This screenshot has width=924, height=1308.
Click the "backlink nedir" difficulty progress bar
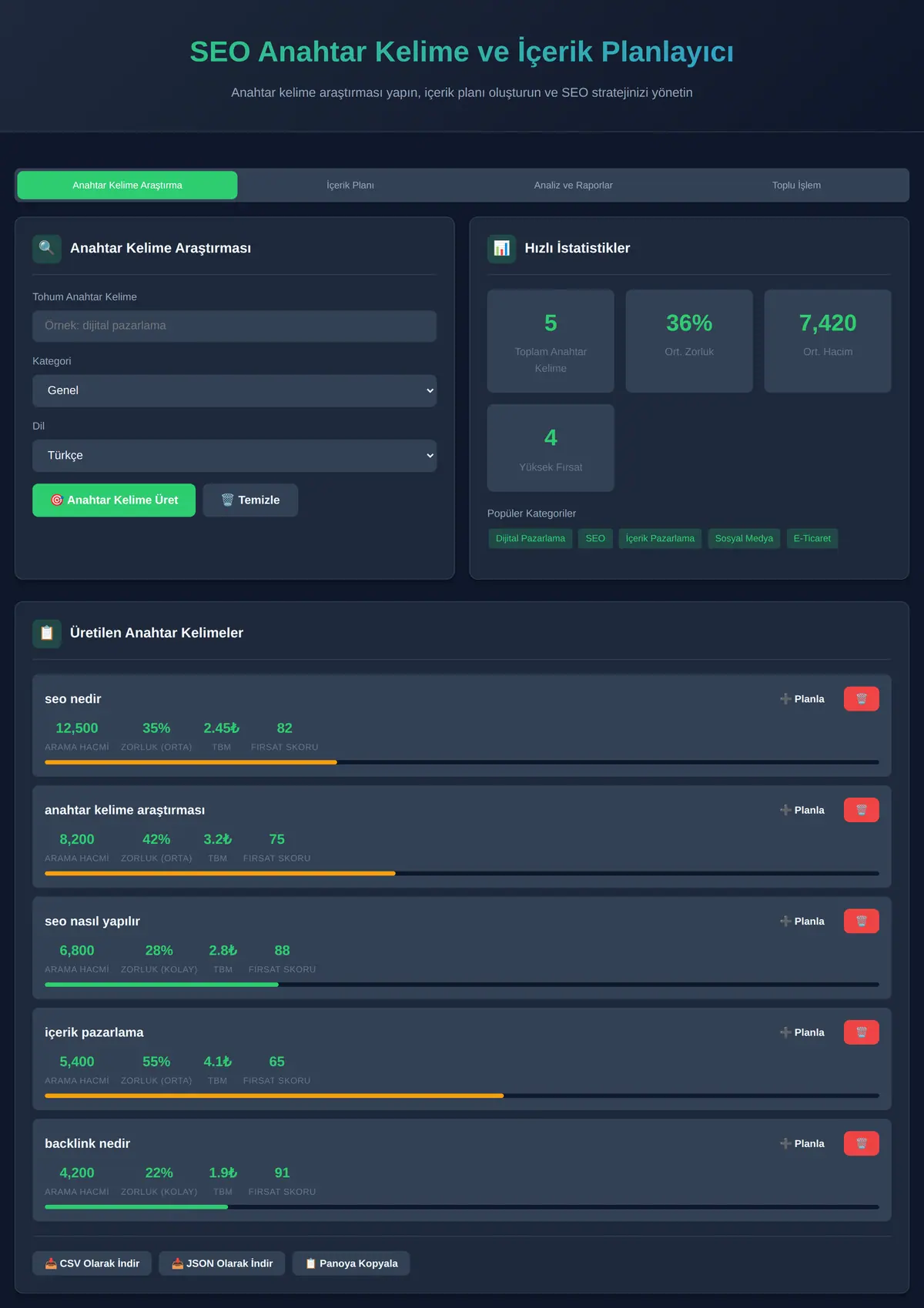coord(462,1207)
